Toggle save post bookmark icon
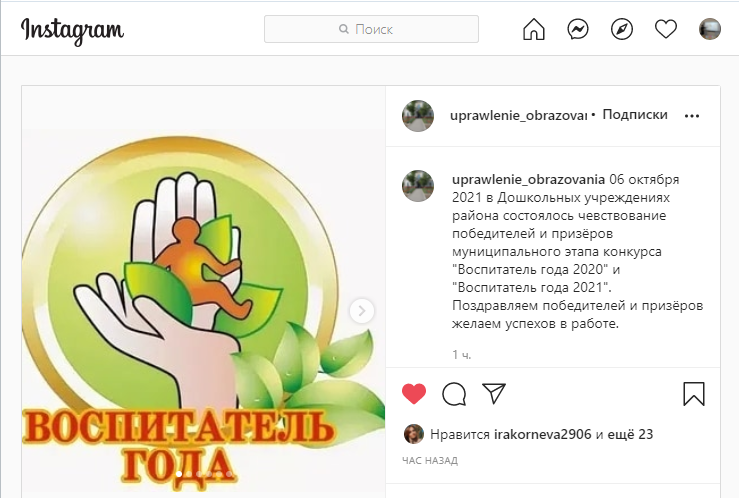The image size is (739, 498). click(x=694, y=394)
